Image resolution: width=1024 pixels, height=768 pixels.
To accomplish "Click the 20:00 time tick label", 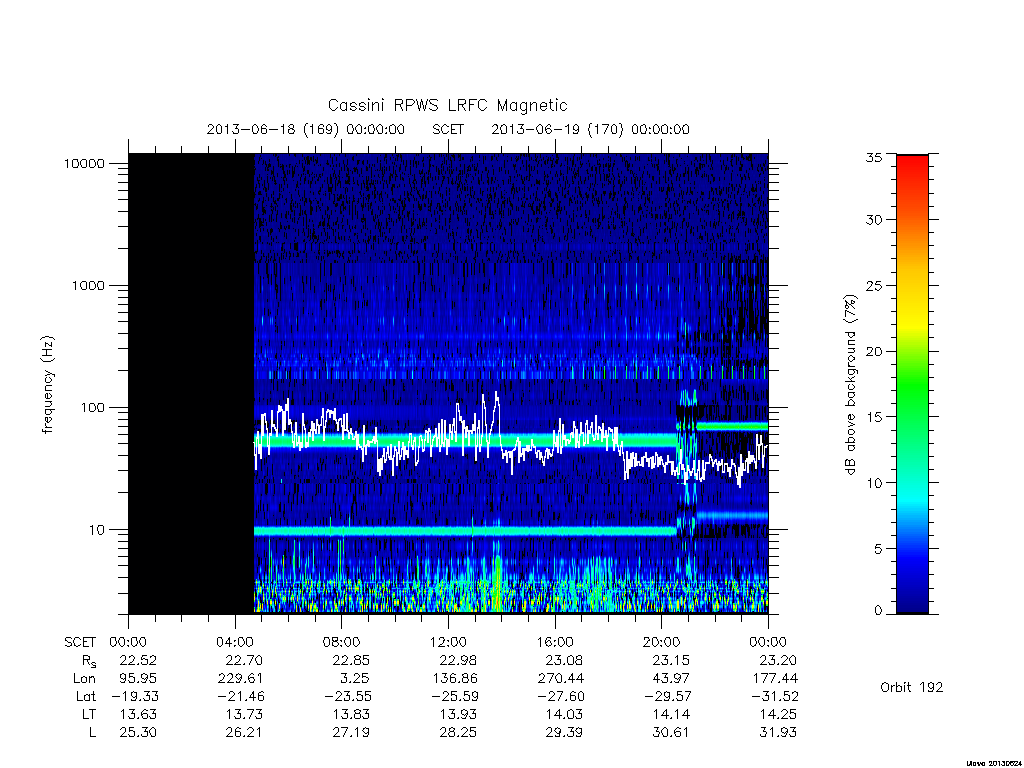I will (x=662, y=642).
